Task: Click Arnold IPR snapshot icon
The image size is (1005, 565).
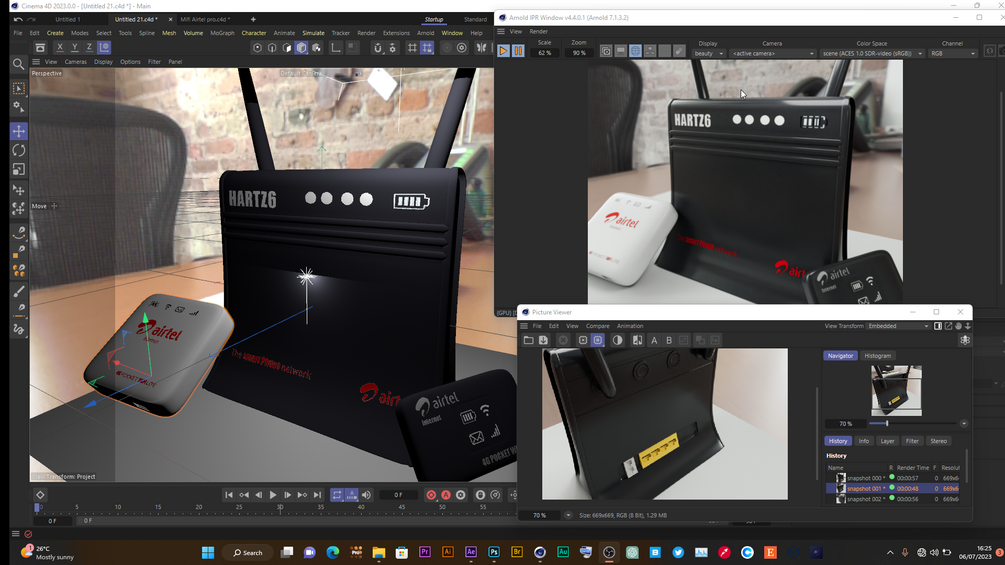Action: pyautogui.click(x=606, y=51)
